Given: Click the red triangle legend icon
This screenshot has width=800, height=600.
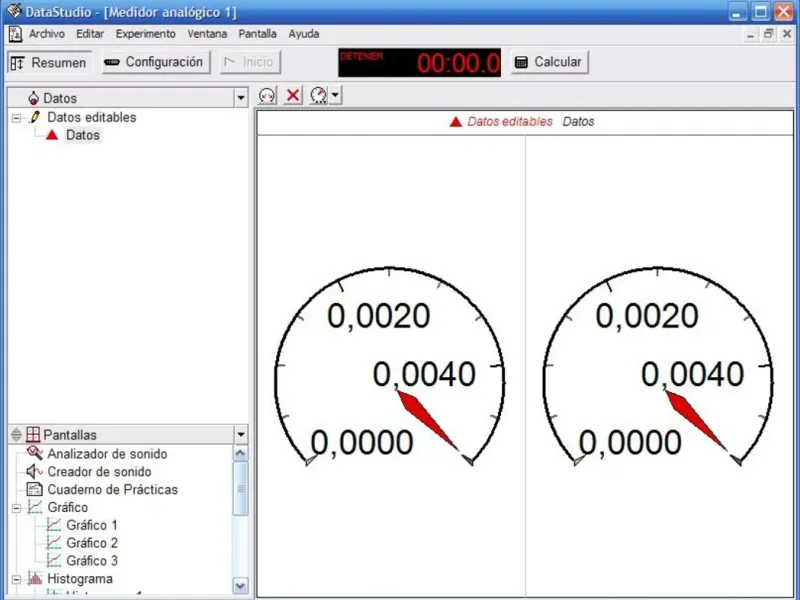Looking at the screenshot, I should [456, 122].
